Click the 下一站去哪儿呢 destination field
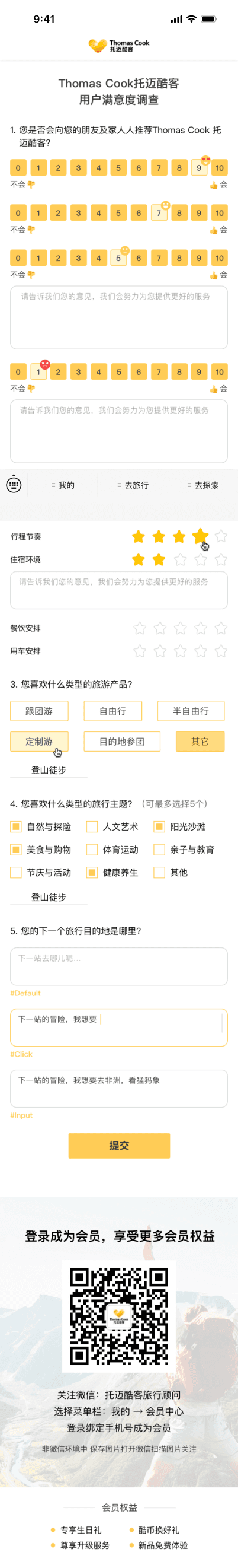Screen dimensions: 238x1568 [119, 966]
